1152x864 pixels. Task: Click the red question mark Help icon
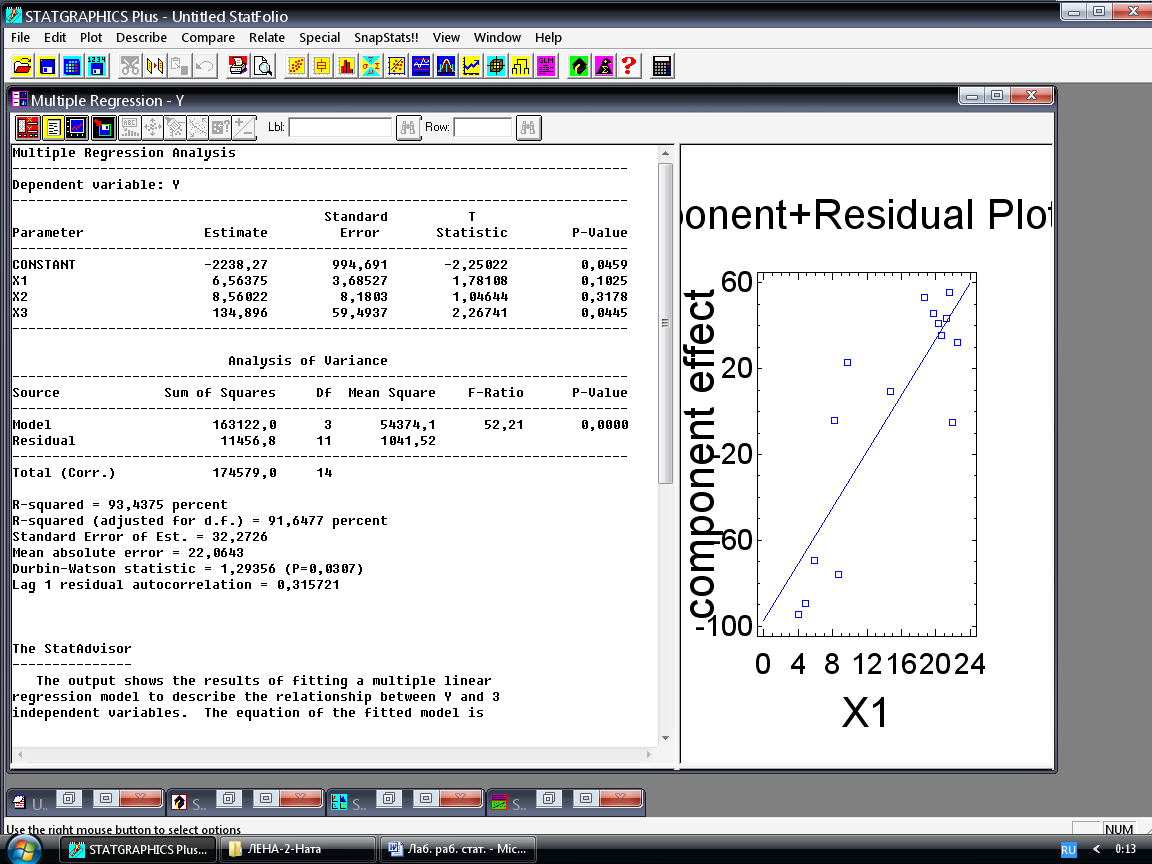629,66
